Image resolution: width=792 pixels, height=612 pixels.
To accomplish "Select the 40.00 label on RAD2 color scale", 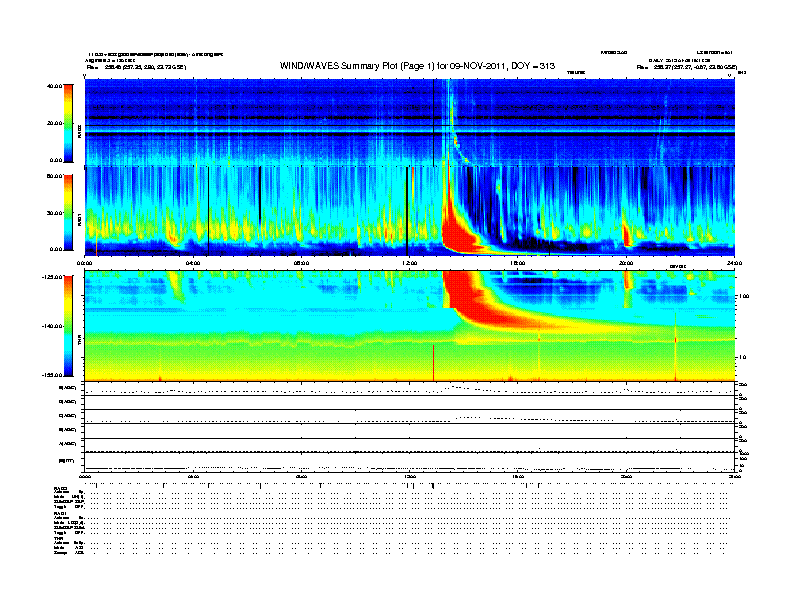I will pyautogui.click(x=55, y=86).
